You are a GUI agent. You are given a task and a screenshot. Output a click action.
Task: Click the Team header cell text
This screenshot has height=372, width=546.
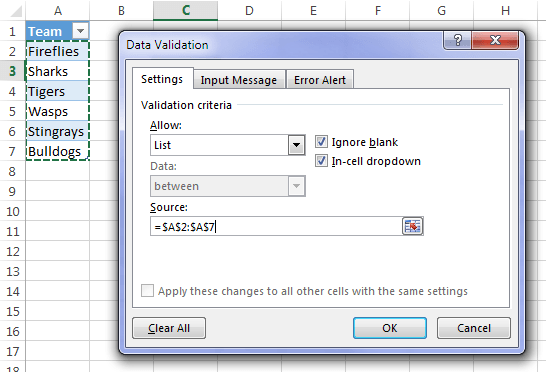click(x=45, y=31)
